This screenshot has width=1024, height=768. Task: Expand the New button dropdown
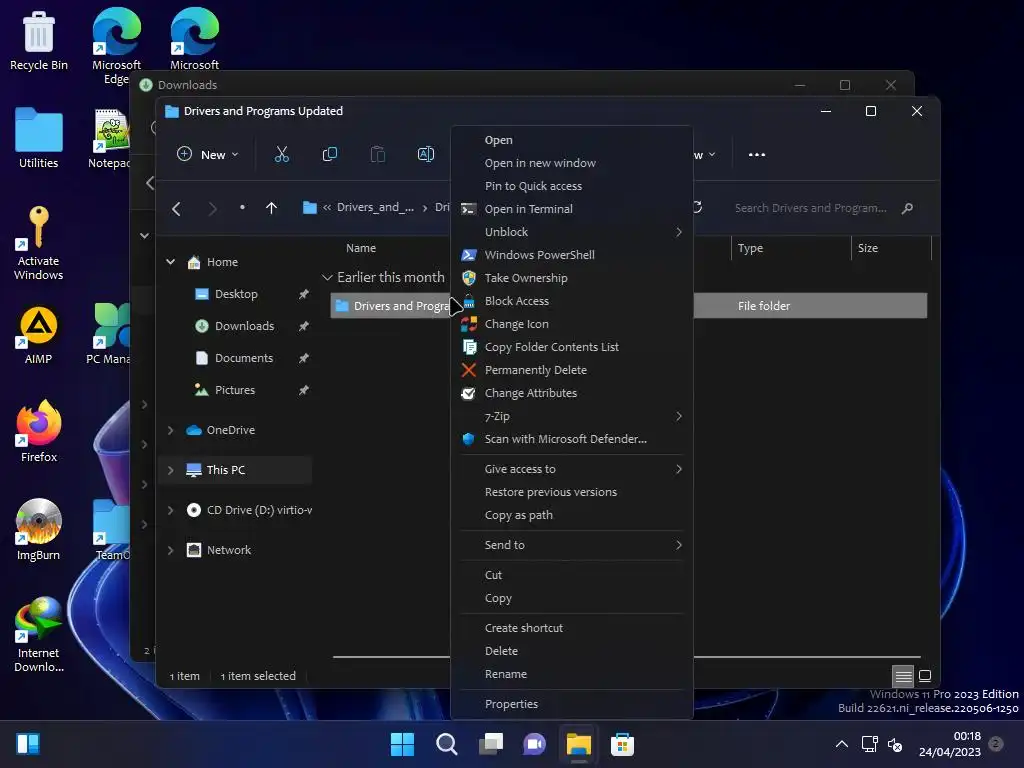click(x=208, y=155)
